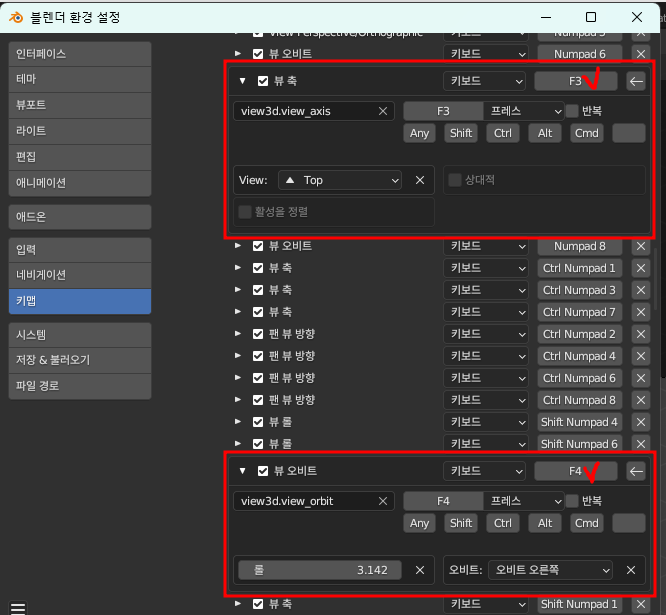Reset the 오비트 오른쪽 property with X
The image size is (666, 615).
click(x=631, y=570)
